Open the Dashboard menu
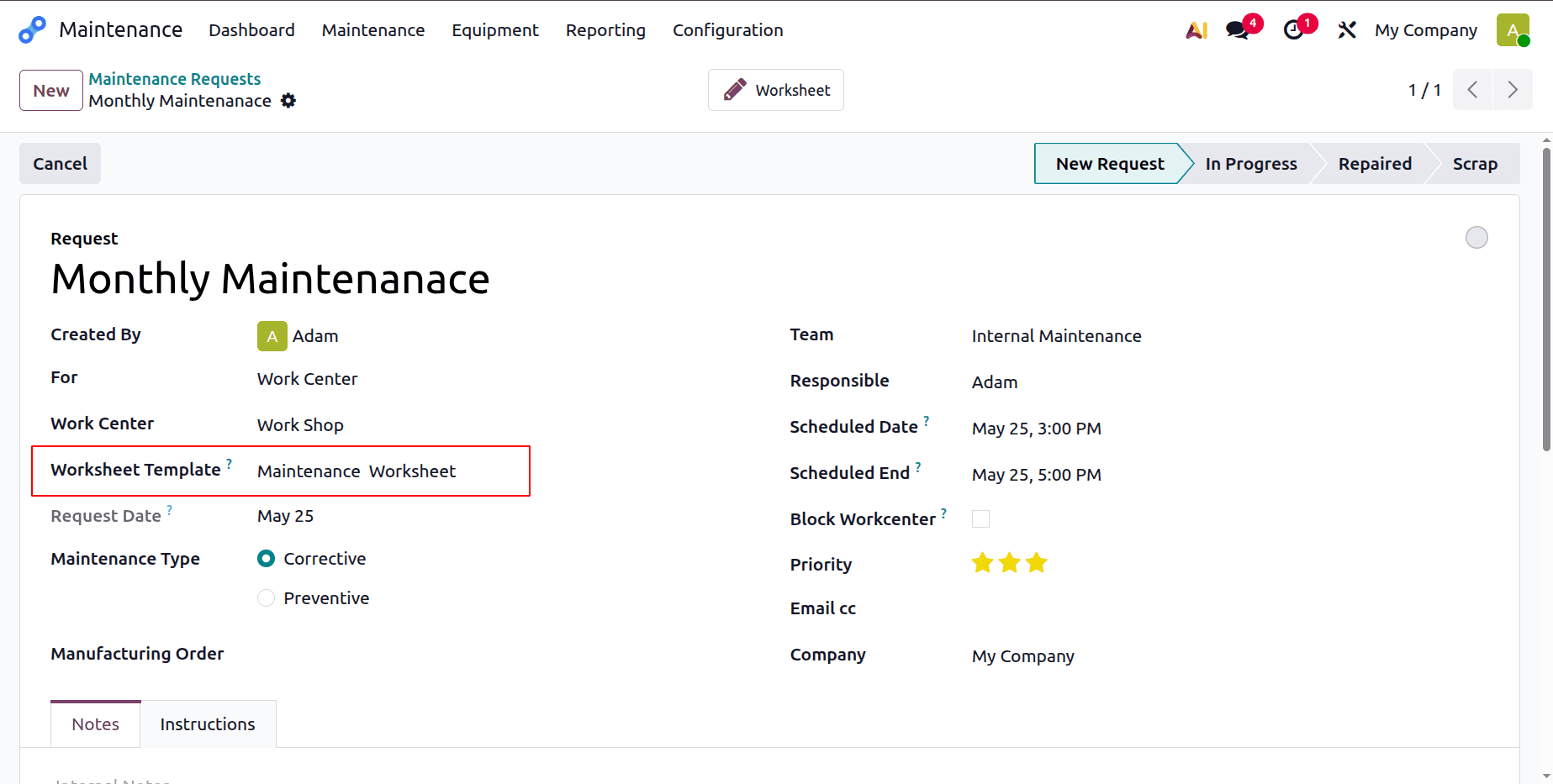The image size is (1553, 784). [x=251, y=30]
